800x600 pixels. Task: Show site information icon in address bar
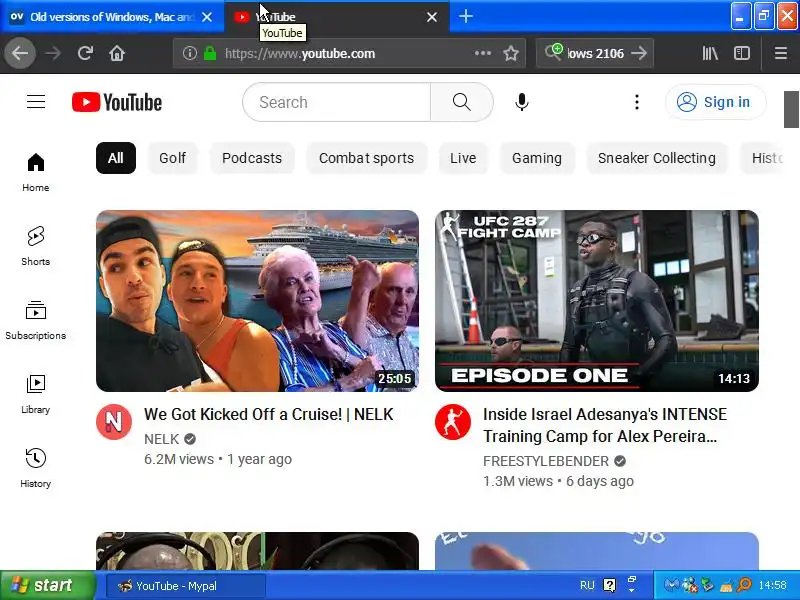(189, 53)
